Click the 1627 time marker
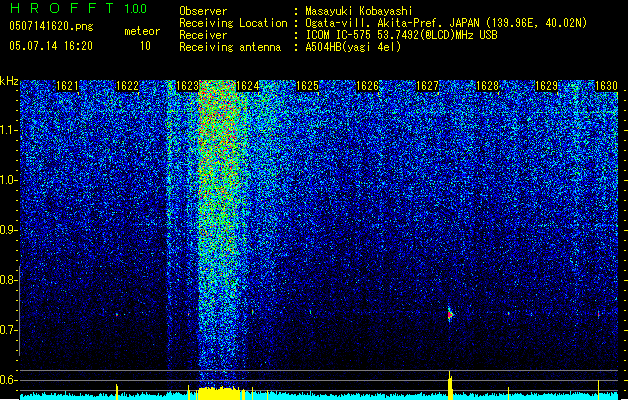This screenshot has height=400, width=629. click(427, 86)
